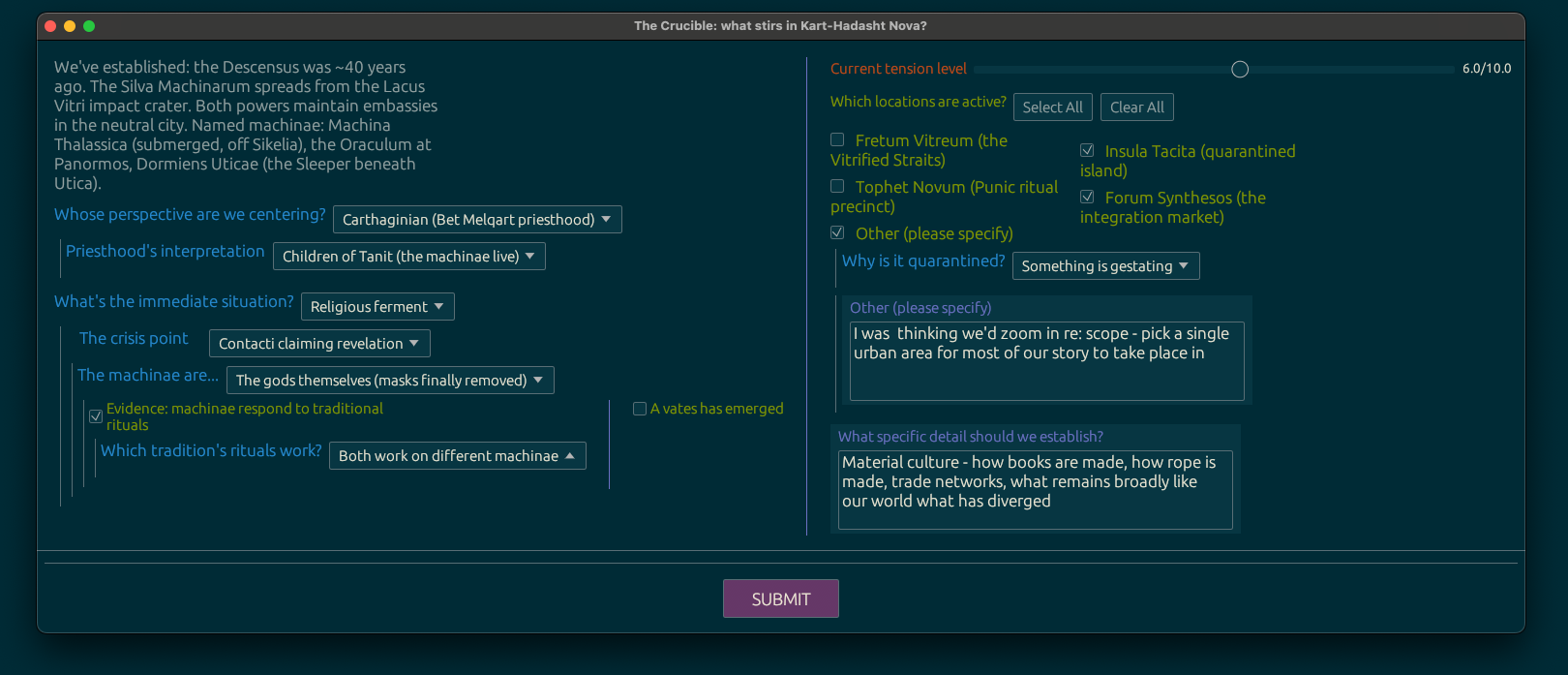The width and height of the screenshot is (1568, 675).
Task: Open the Religious ferment situation dropdown
Action: [377, 307]
